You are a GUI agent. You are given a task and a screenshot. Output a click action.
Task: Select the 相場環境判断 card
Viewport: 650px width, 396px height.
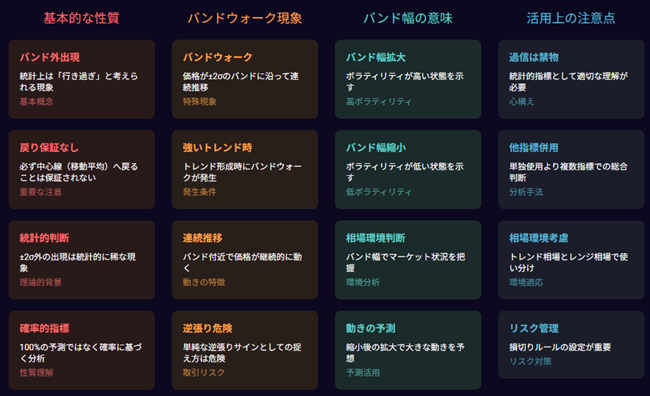[408, 260]
